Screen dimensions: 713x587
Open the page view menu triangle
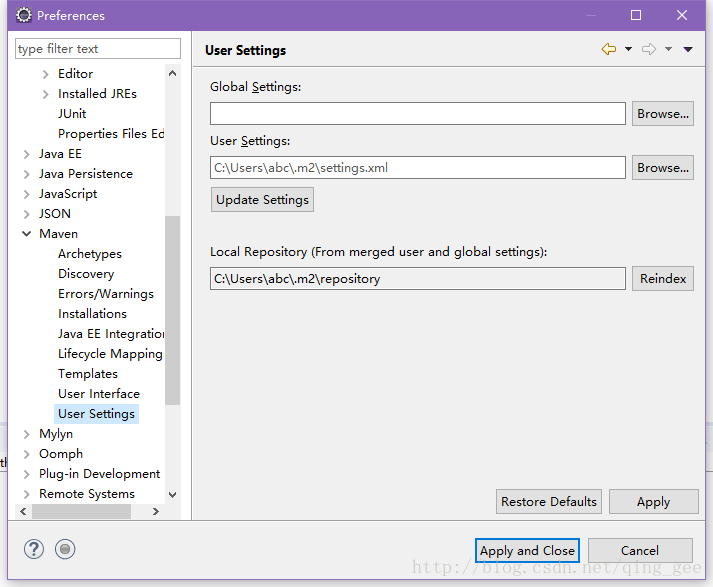(688, 49)
